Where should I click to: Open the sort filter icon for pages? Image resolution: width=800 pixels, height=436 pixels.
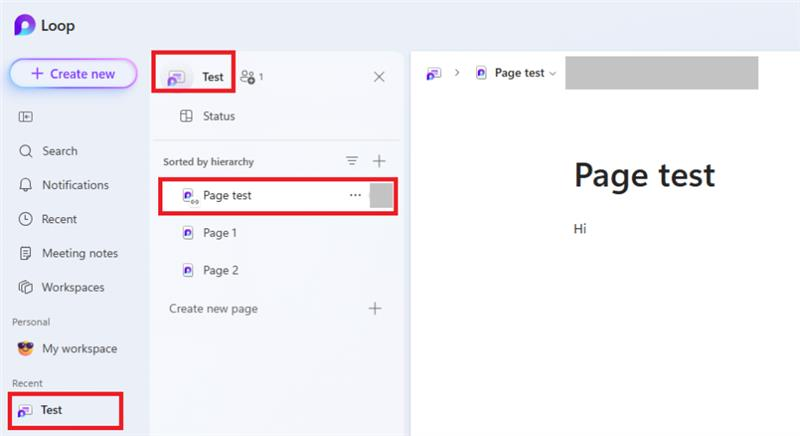pos(352,161)
